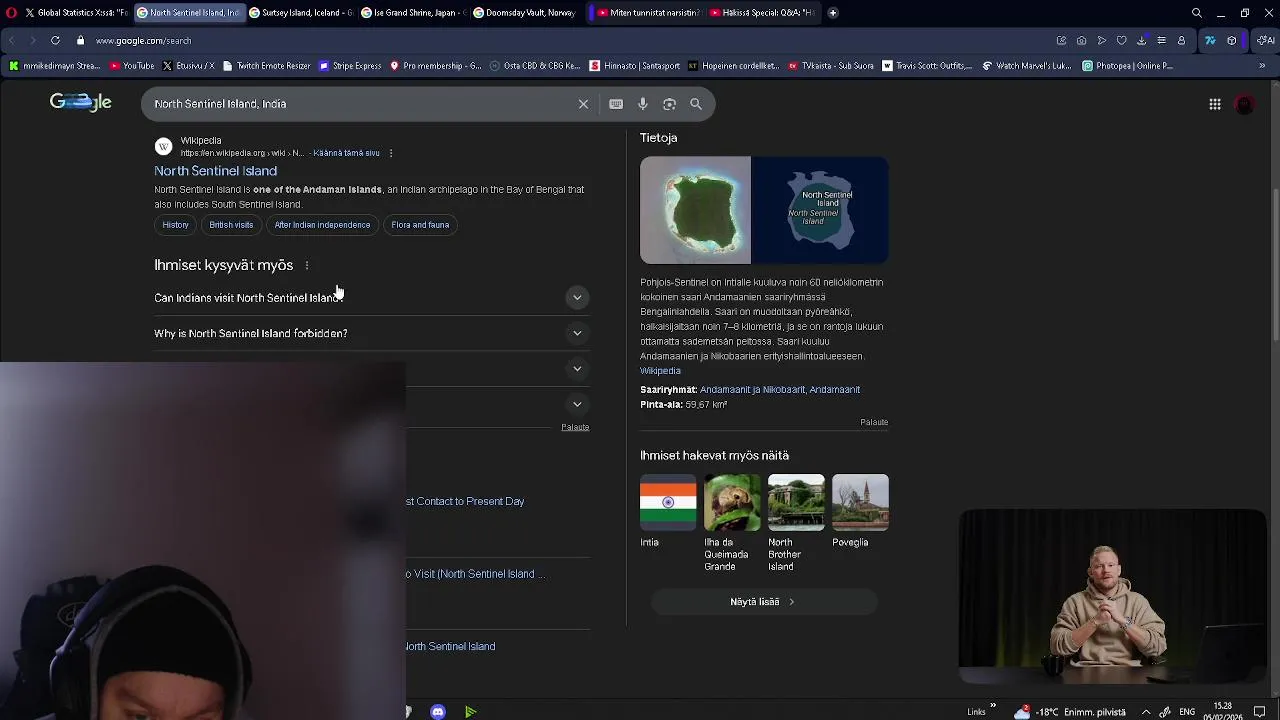
Task: Open the browser downloads icon
Action: click(1141, 41)
